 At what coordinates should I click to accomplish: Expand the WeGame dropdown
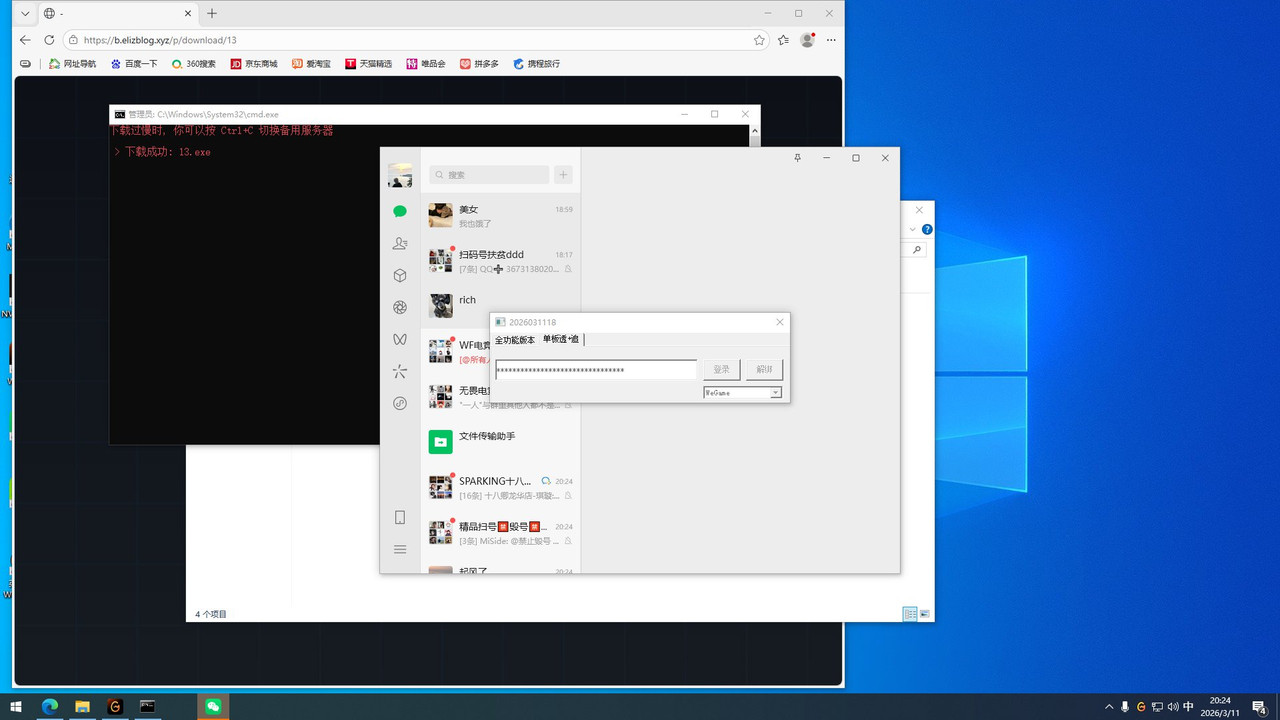tap(775, 393)
